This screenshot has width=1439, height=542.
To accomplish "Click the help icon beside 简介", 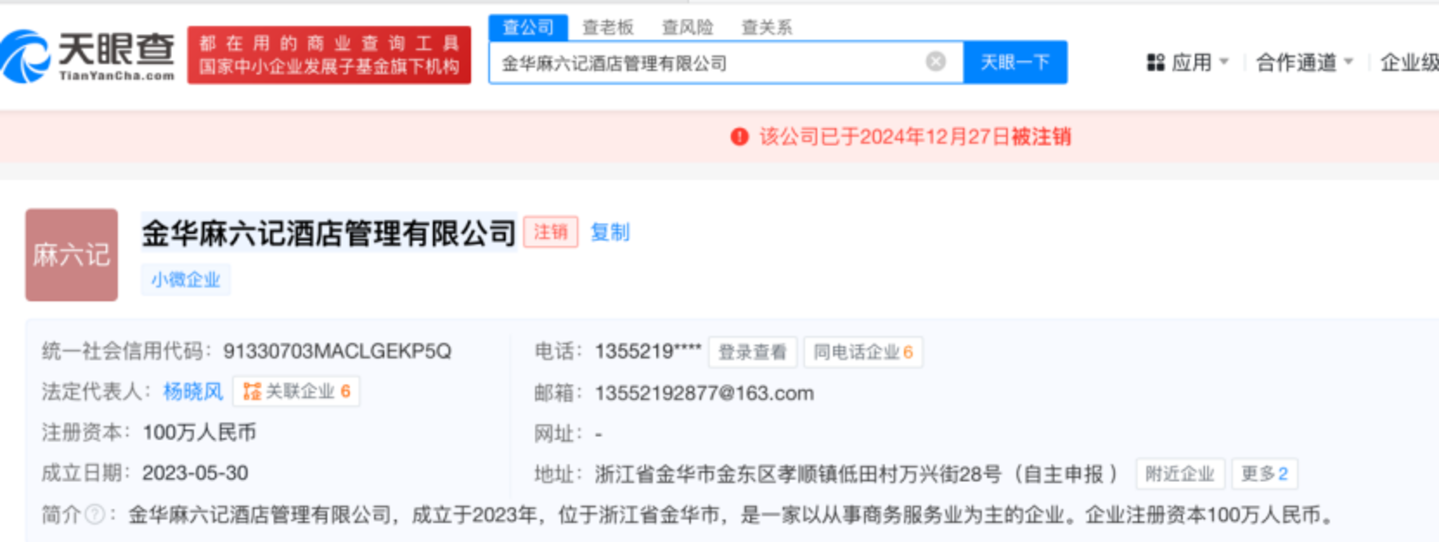I will click(94, 515).
